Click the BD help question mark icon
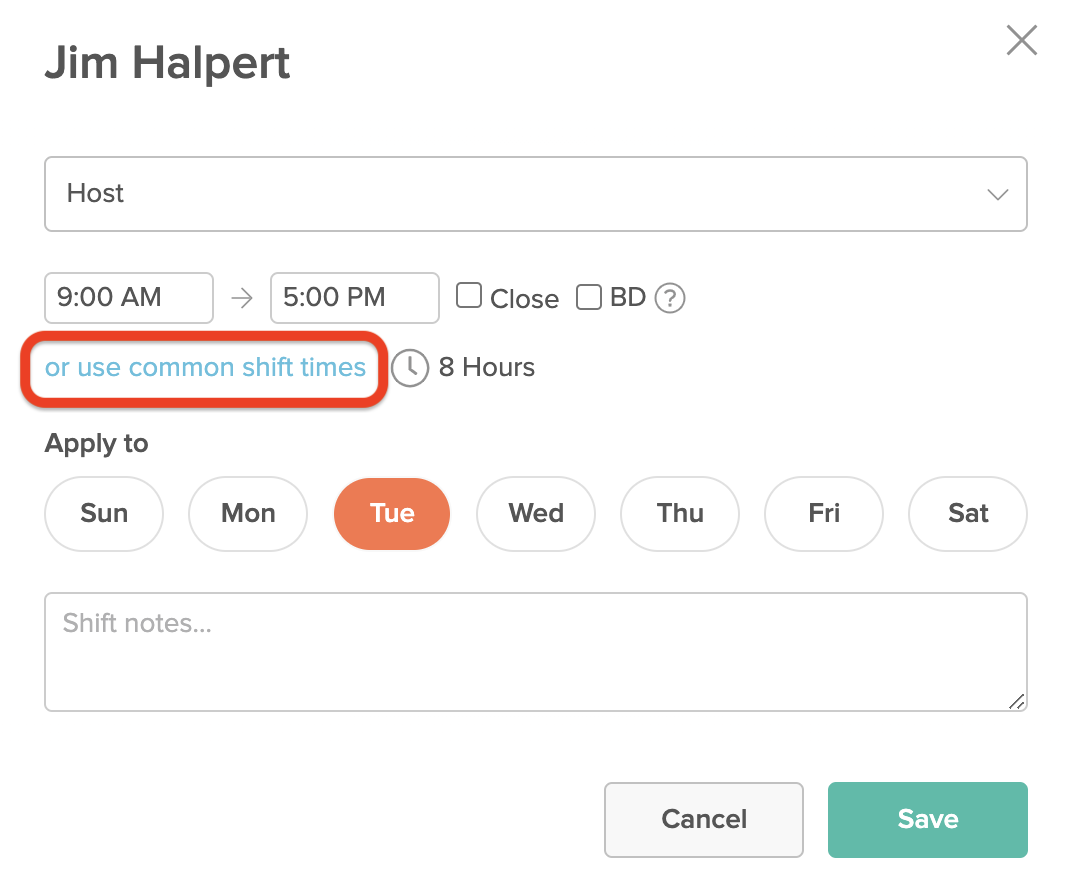This screenshot has width=1066, height=876. pos(669,298)
